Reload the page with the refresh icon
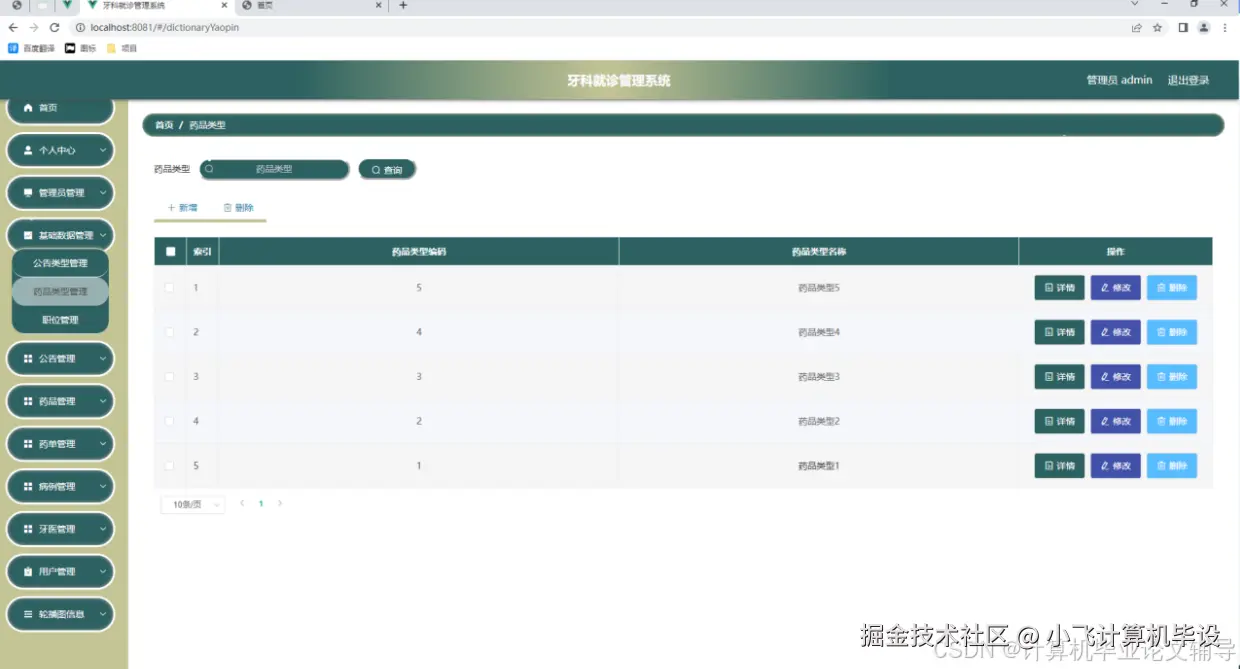This screenshot has height=669, width=1240. [55, 28]
